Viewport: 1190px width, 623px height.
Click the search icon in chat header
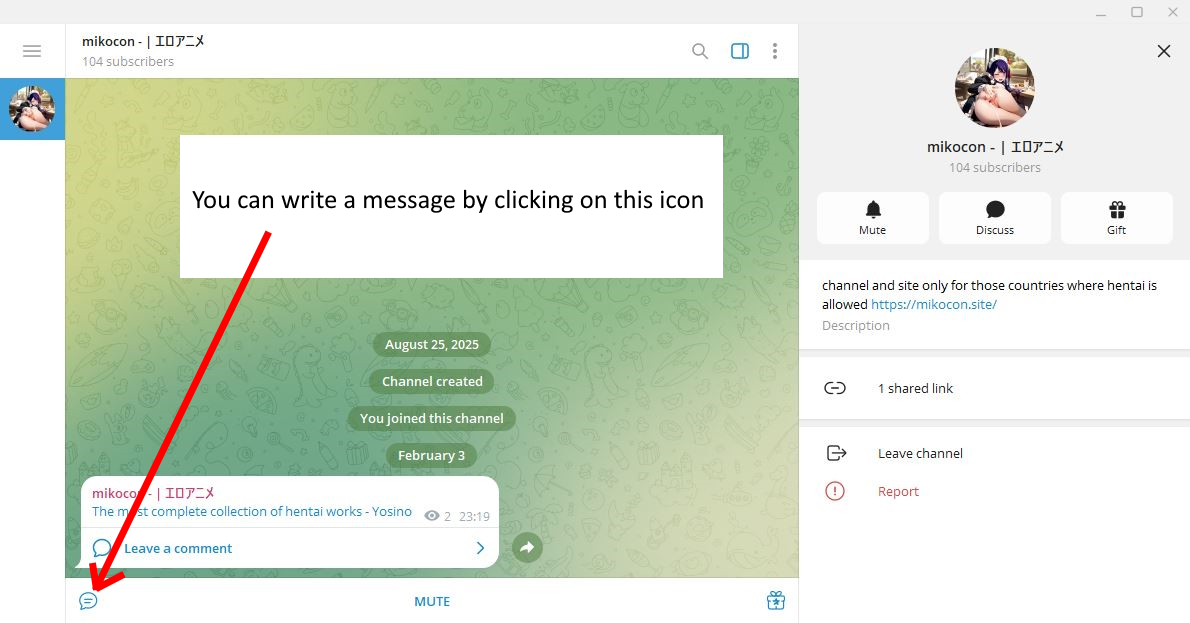tap(700, 51)
